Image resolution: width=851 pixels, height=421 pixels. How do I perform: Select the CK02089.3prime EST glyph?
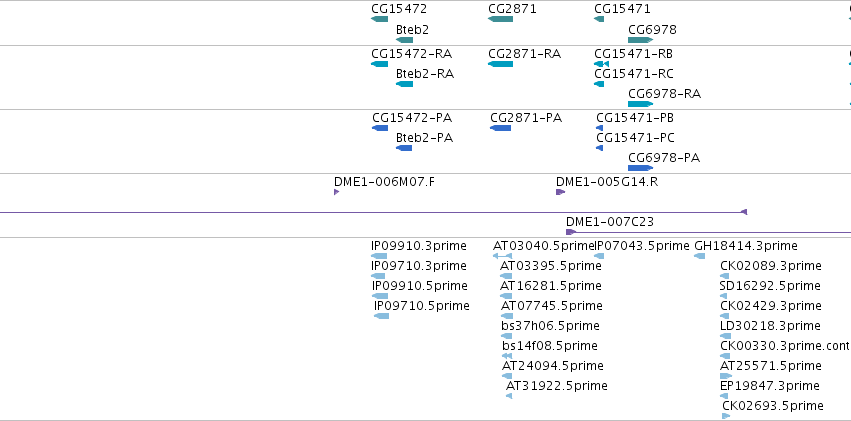tap(725, 276)
